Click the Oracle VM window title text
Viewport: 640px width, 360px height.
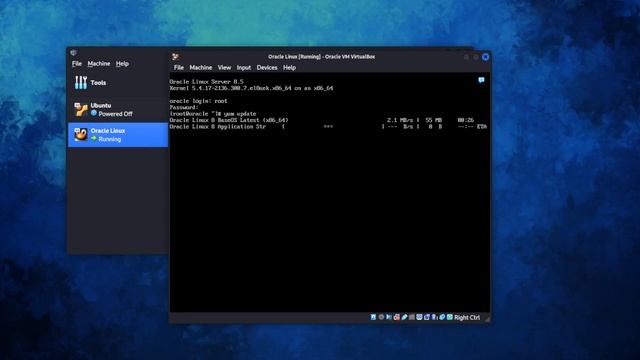321,57
